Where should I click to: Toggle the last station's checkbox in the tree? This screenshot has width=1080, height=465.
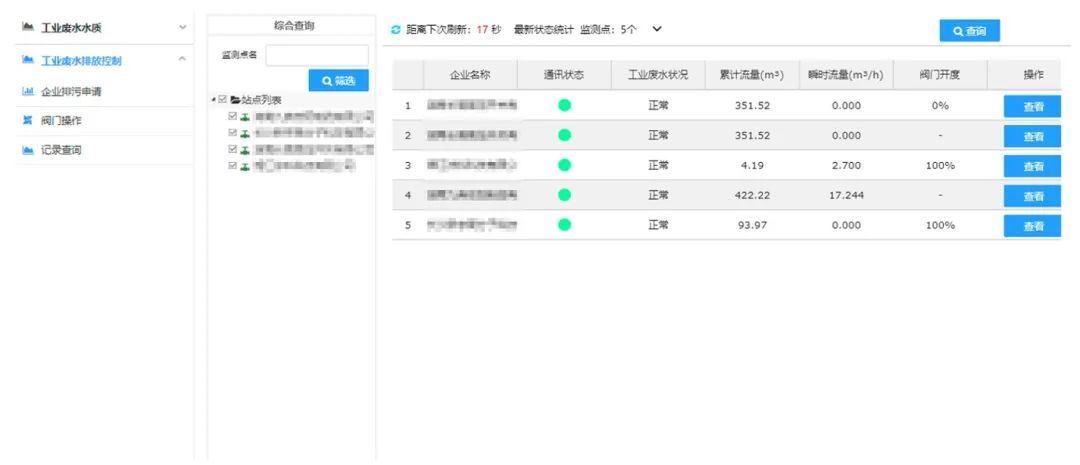pyautogui.click(x=233, y=165)
